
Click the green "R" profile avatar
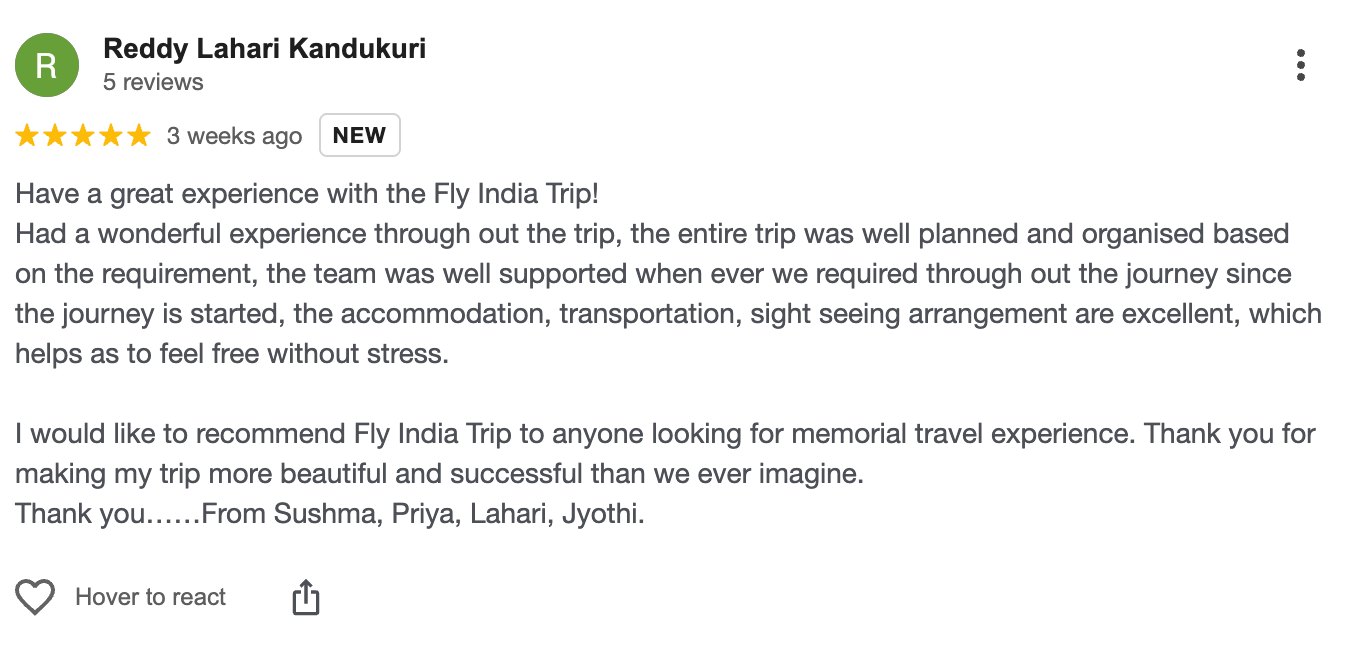pyautogui.click(x=46, y=65)
